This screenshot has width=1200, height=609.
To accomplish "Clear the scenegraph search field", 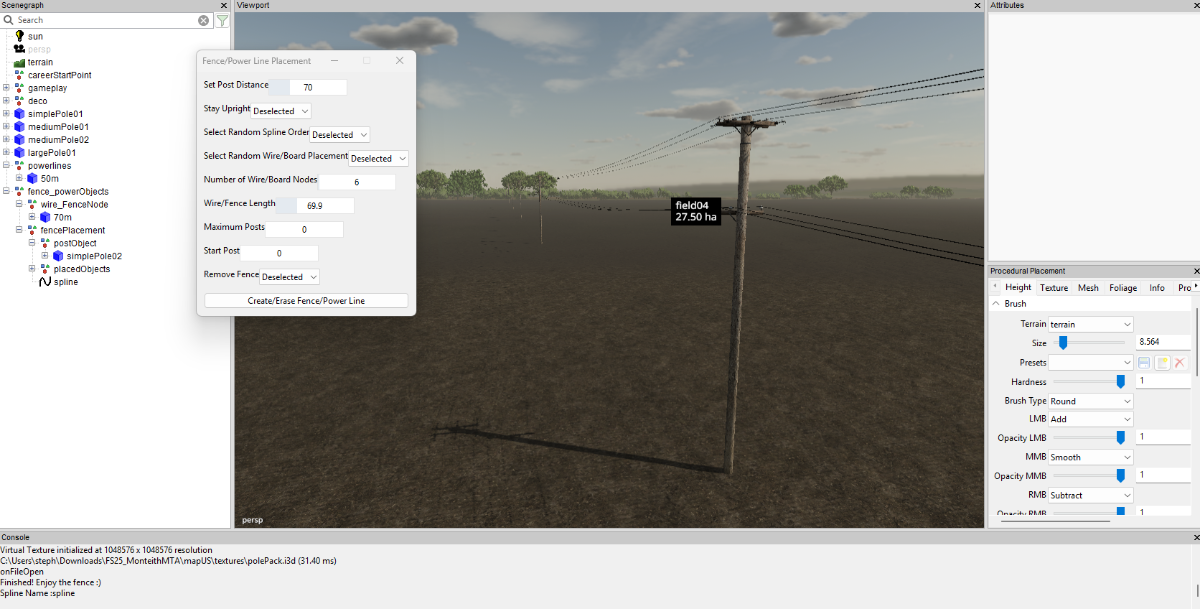I will tap(204, 20).
